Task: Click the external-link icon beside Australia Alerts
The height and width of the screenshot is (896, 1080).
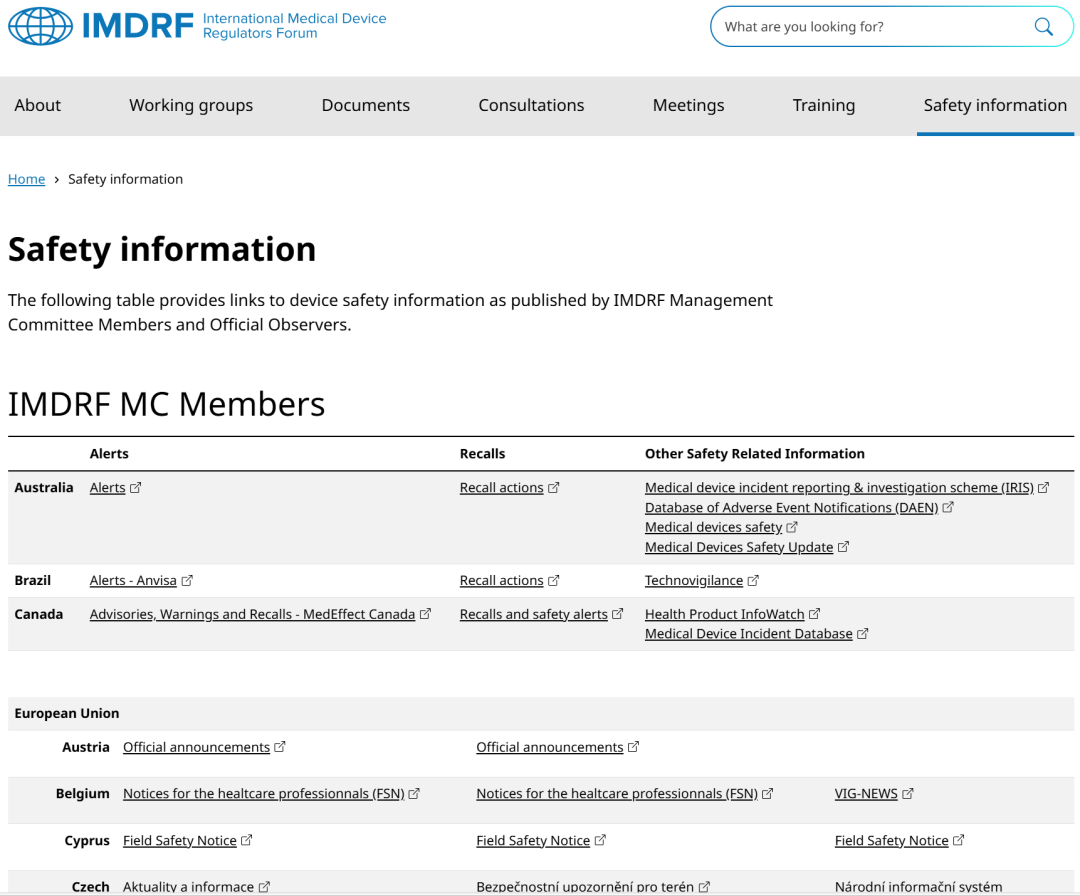Action: point(136,488)
